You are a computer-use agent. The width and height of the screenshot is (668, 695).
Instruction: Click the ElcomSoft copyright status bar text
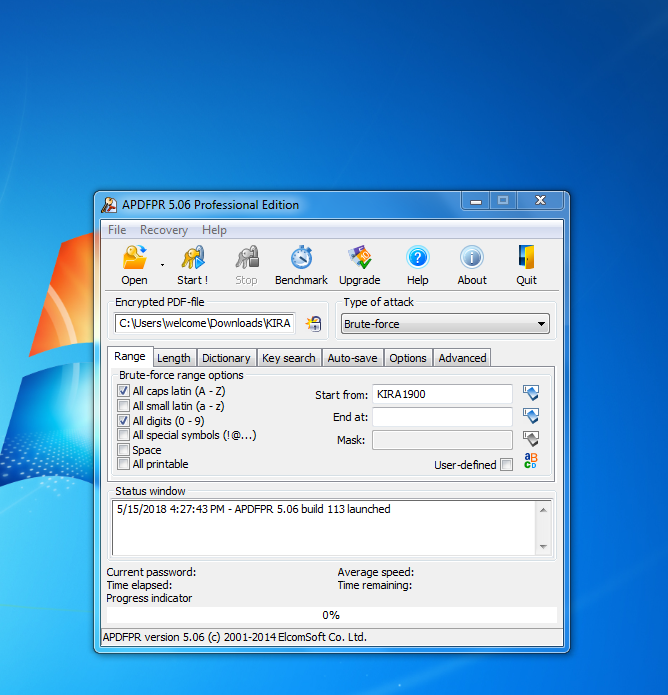pyautogui.click(x=234, y=637)
